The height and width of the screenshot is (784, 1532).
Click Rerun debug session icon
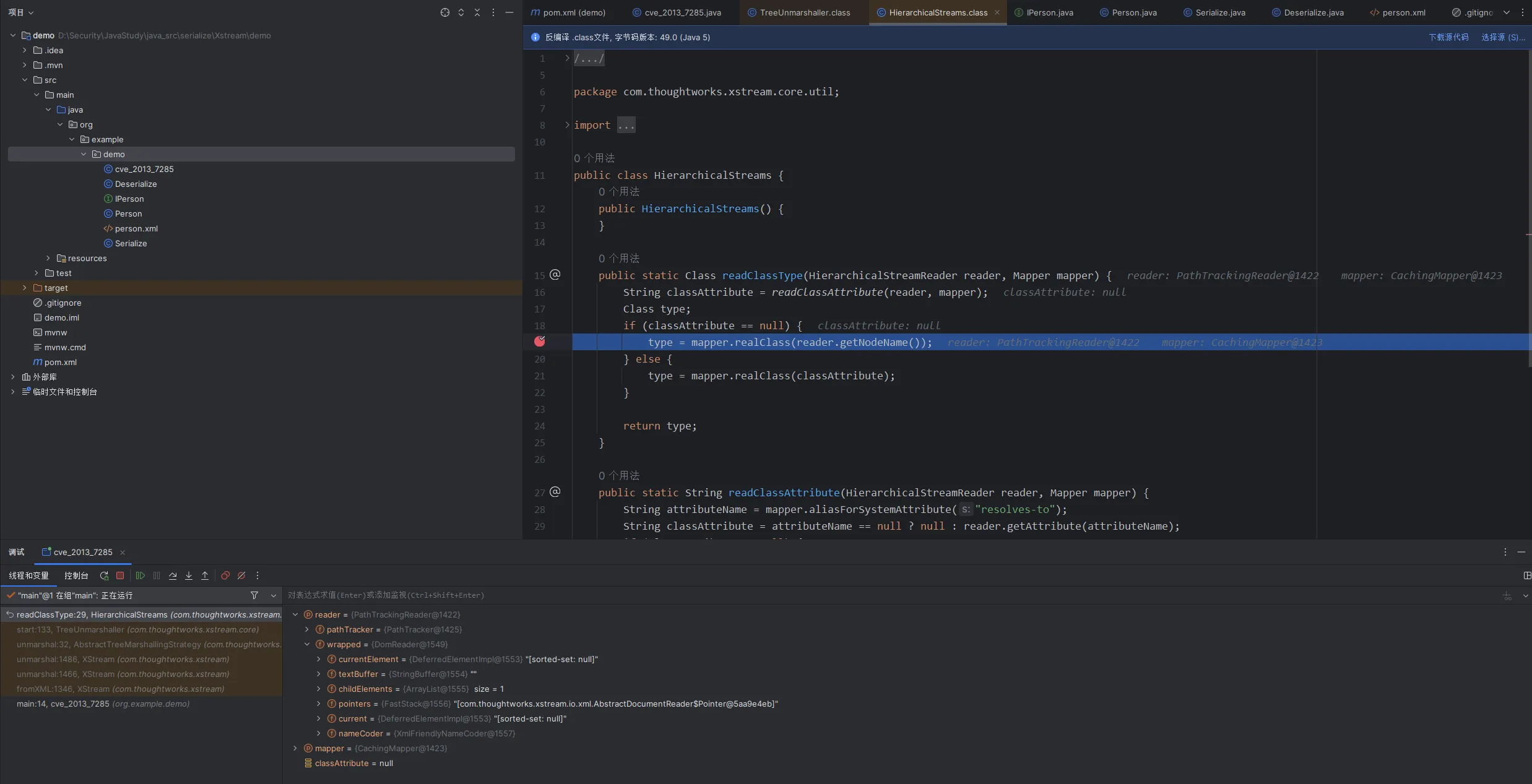[104, 575]
